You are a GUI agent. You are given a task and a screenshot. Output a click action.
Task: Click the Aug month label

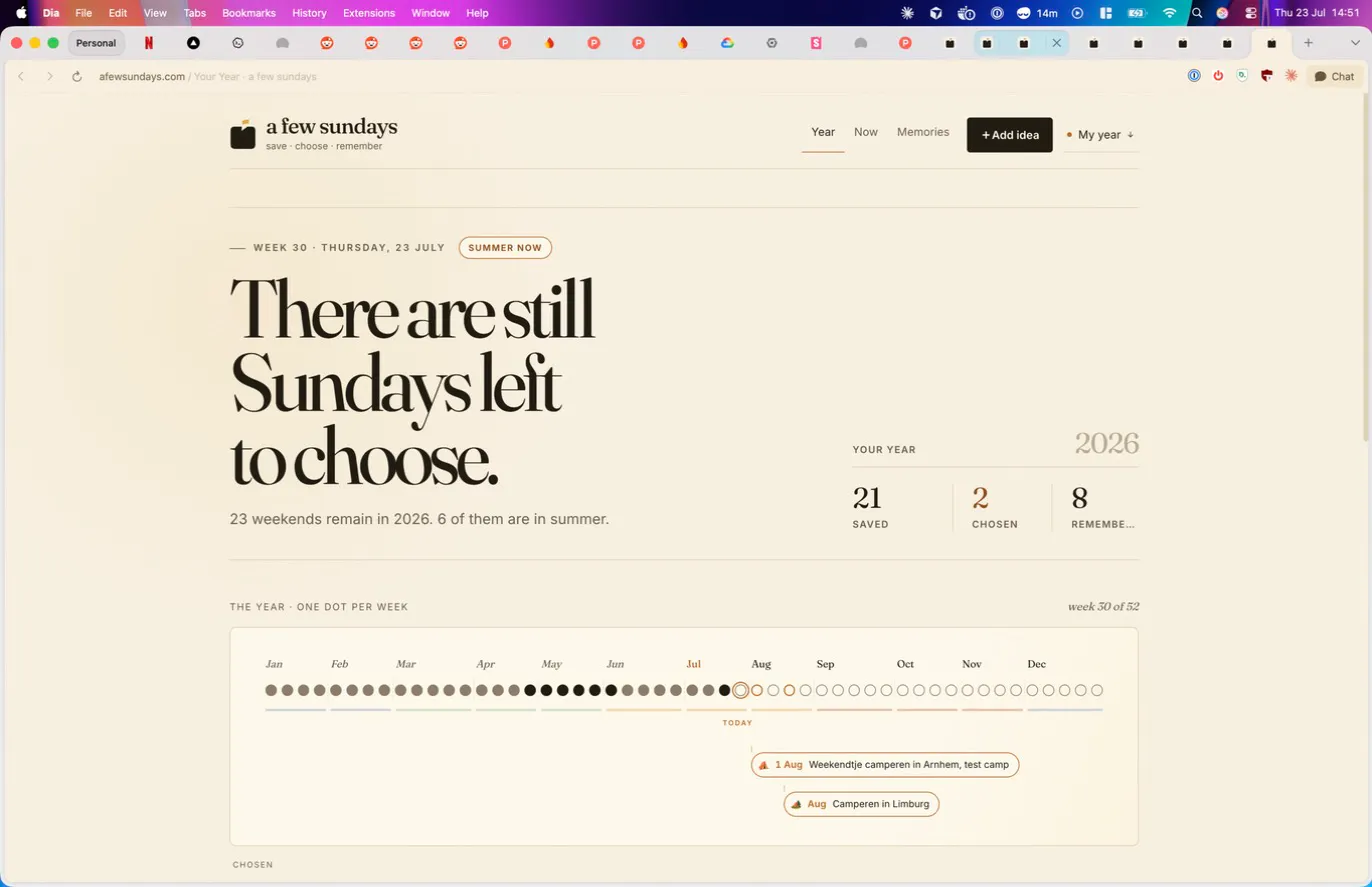[761, 664]
